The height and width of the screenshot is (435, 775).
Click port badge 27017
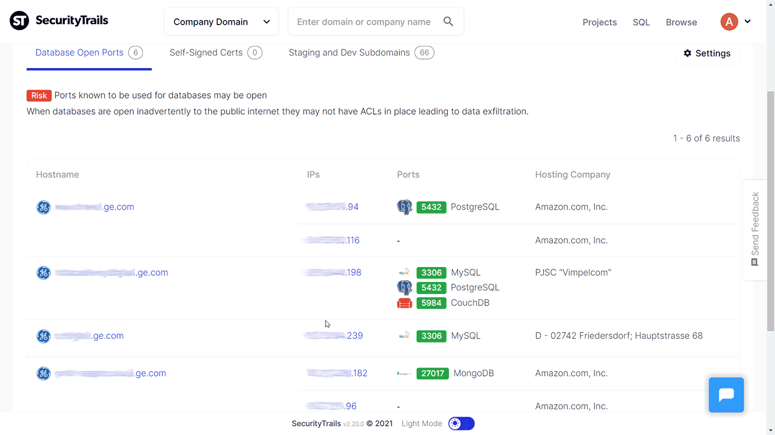point(432,374)
